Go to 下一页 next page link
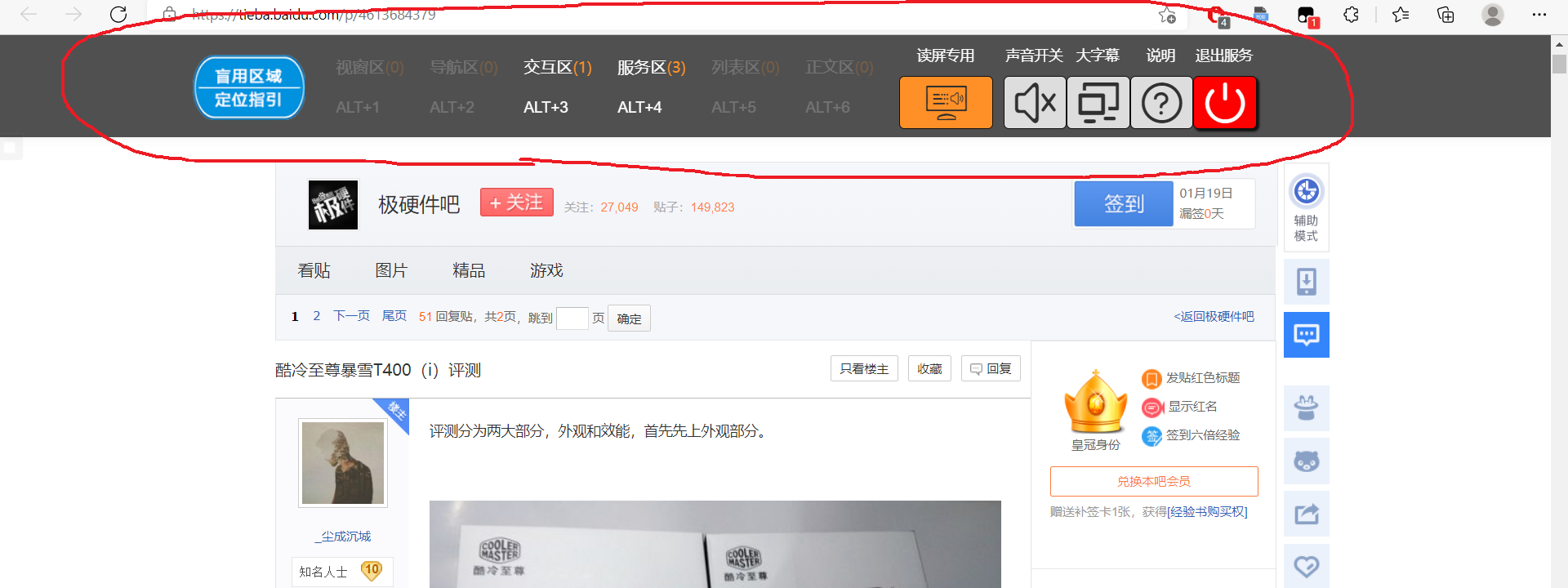 pyautogui.click(x=351, y=316)
